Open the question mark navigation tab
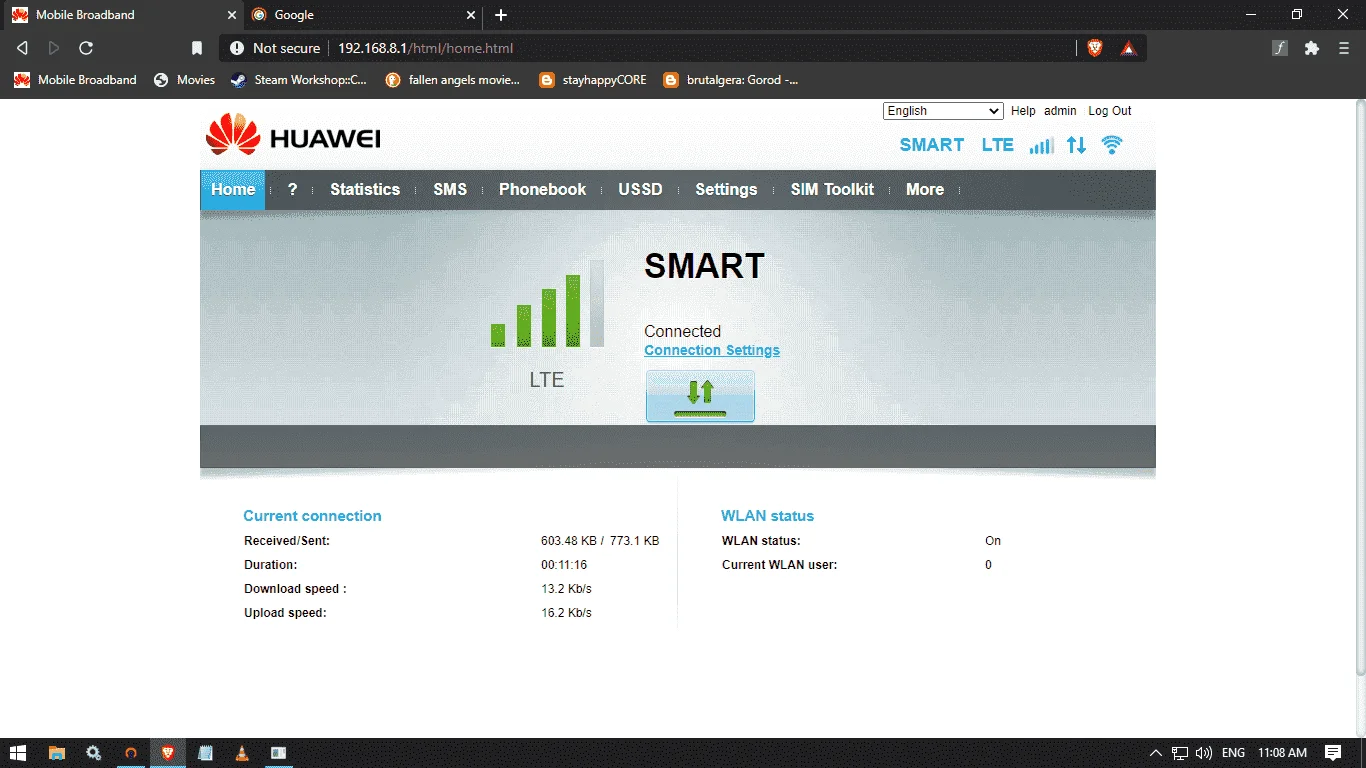The image size is (1366, 768). click(292, 190)
